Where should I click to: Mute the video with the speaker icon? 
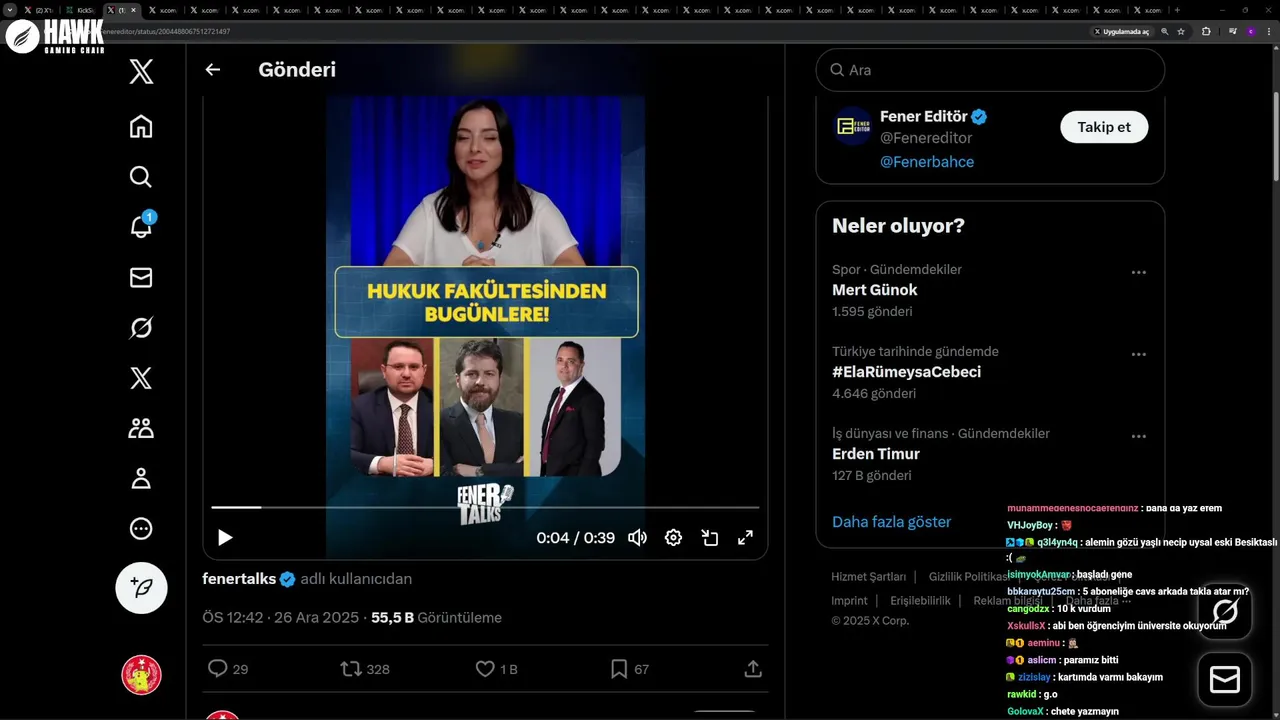click(x=637, y=538)
